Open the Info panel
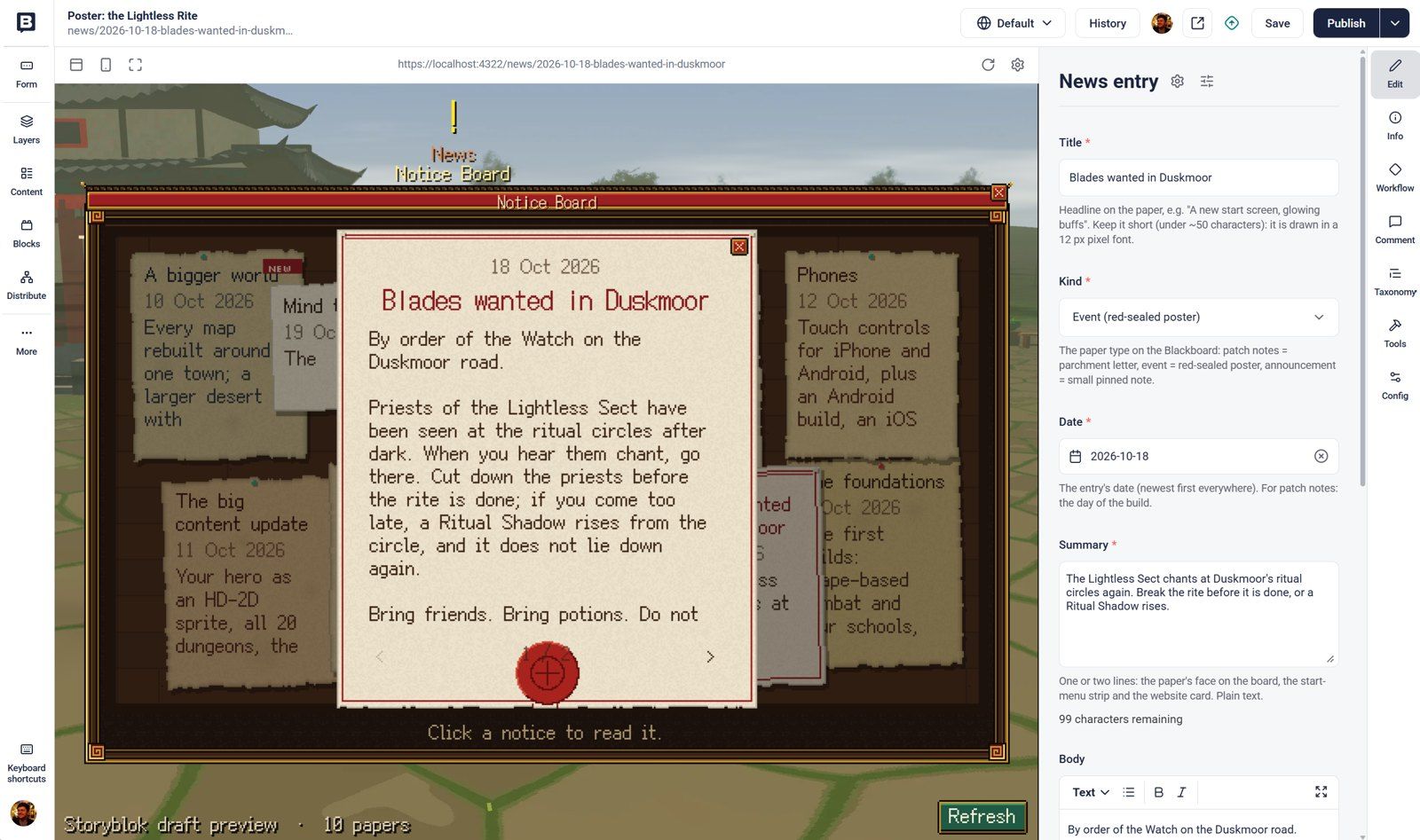This screenshot has height=840, width=1420. [x=1395, y=125]
